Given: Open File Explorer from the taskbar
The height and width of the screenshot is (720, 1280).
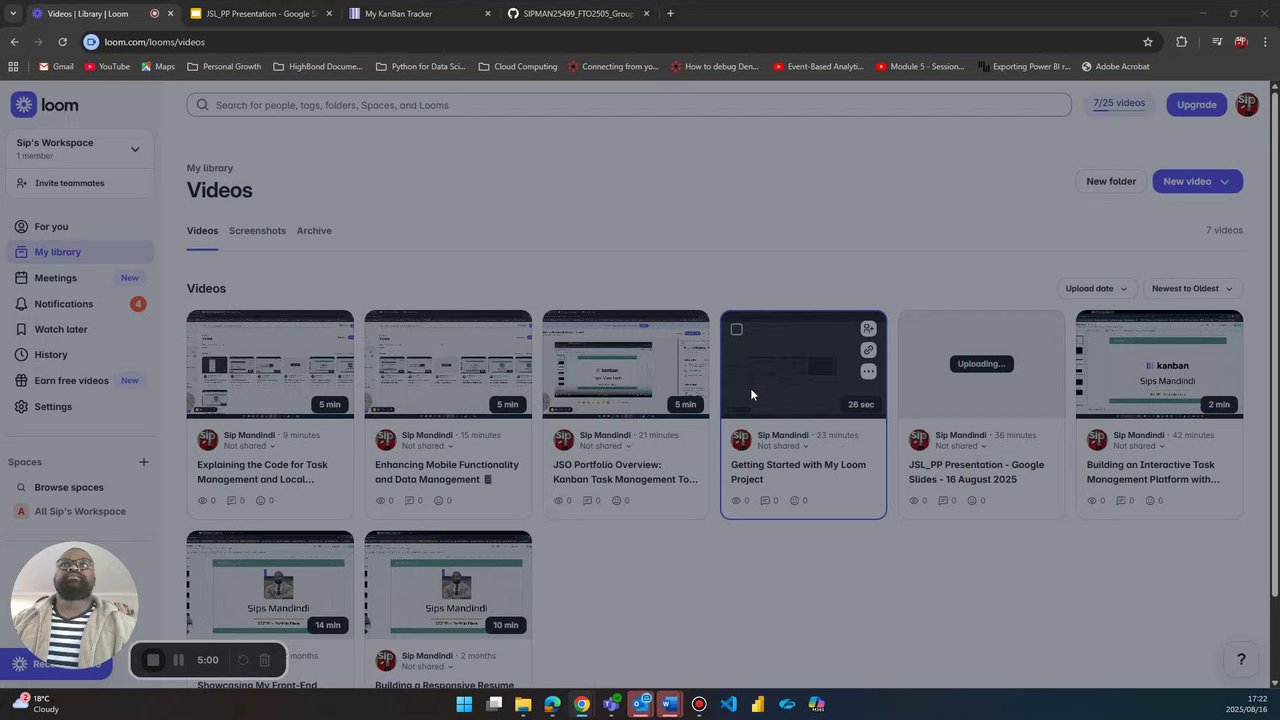Looking at the screenshot, I should tap(523, 704).
